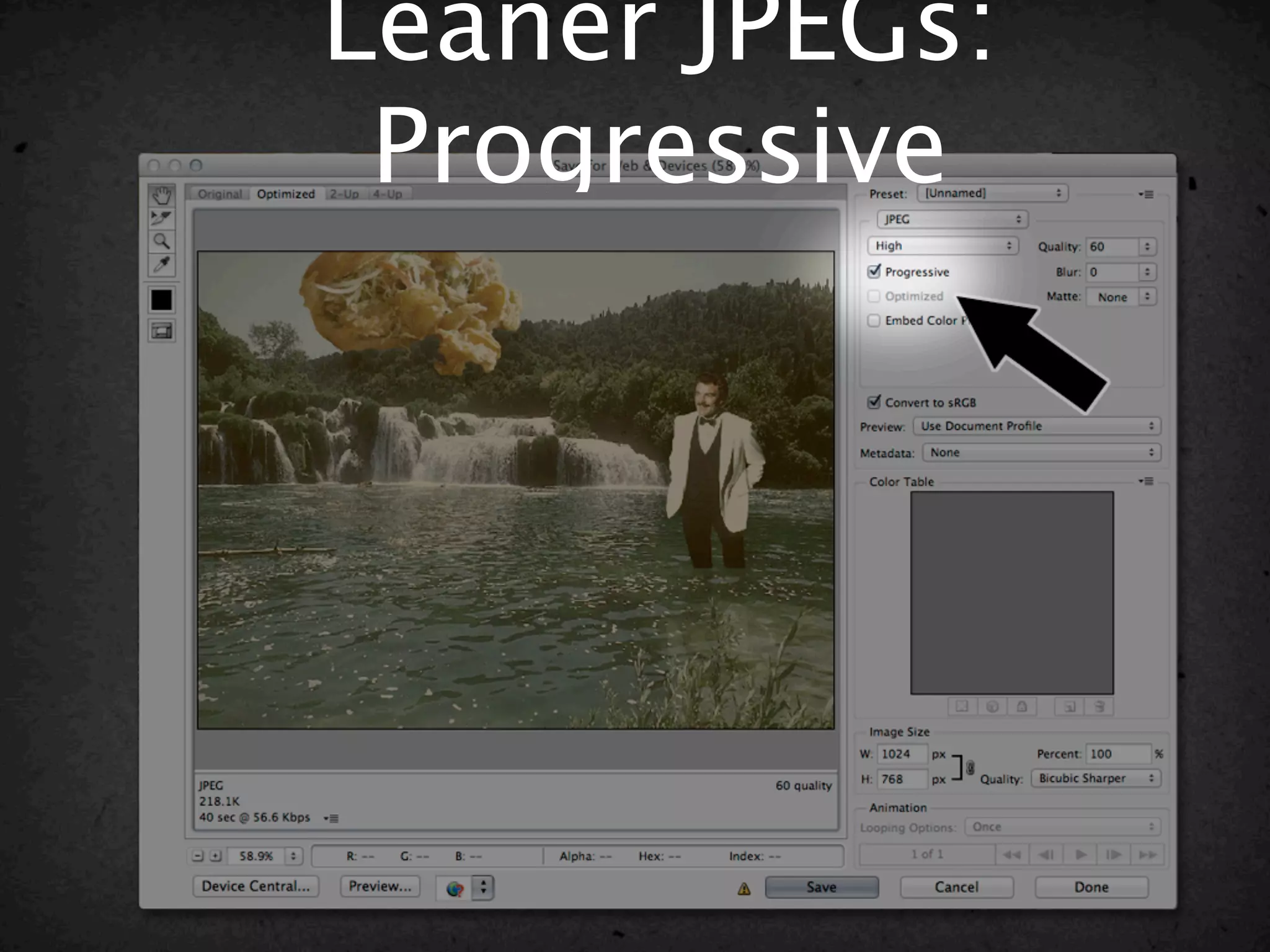Toggle Convert to sRGB checkbox
Viewport: 1270px width, 952px height.
[874, 402]
